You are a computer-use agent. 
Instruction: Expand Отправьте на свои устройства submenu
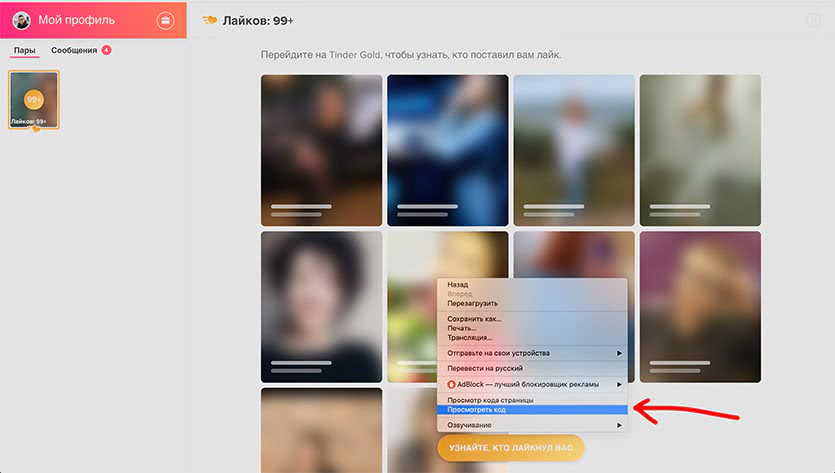(x=498, y=353)
